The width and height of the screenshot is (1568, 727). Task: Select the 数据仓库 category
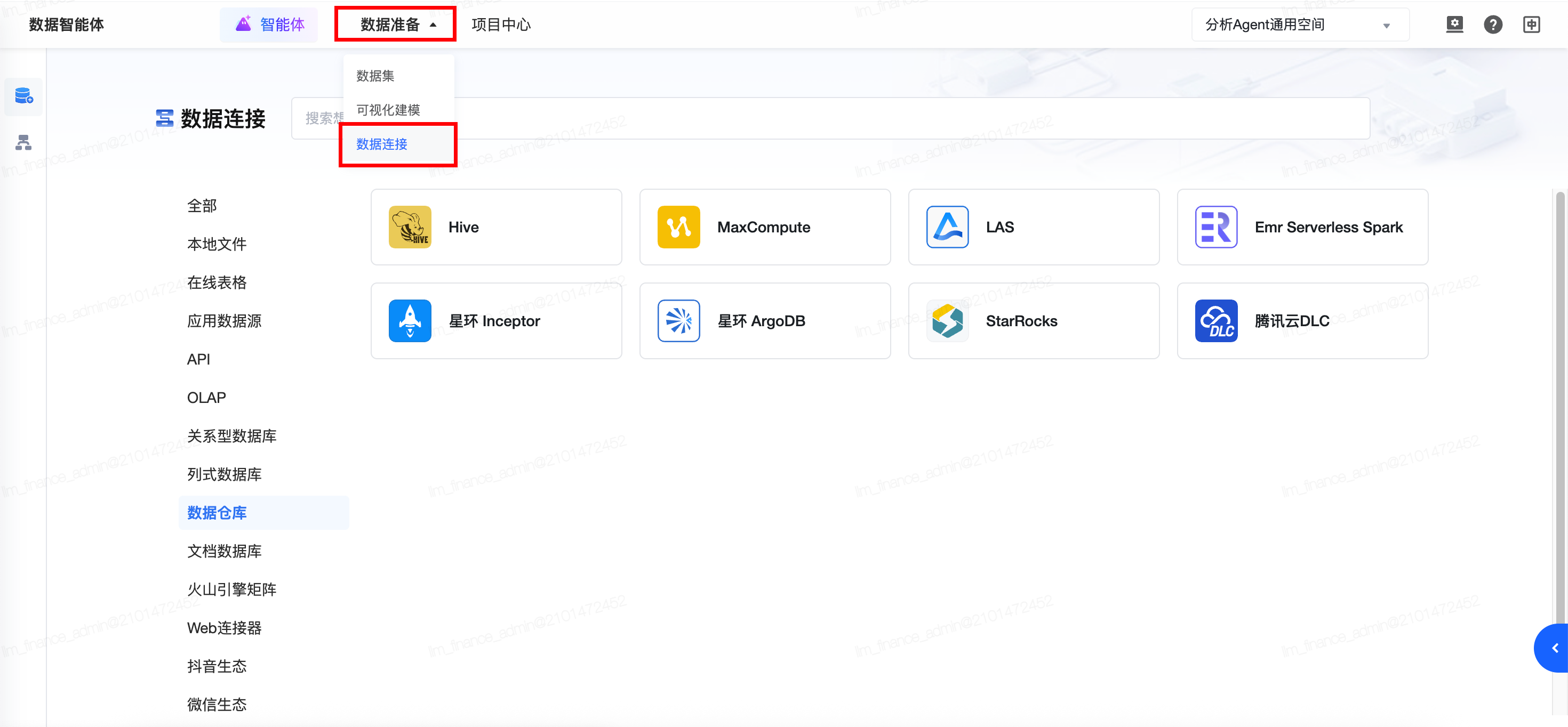[263, 513]
